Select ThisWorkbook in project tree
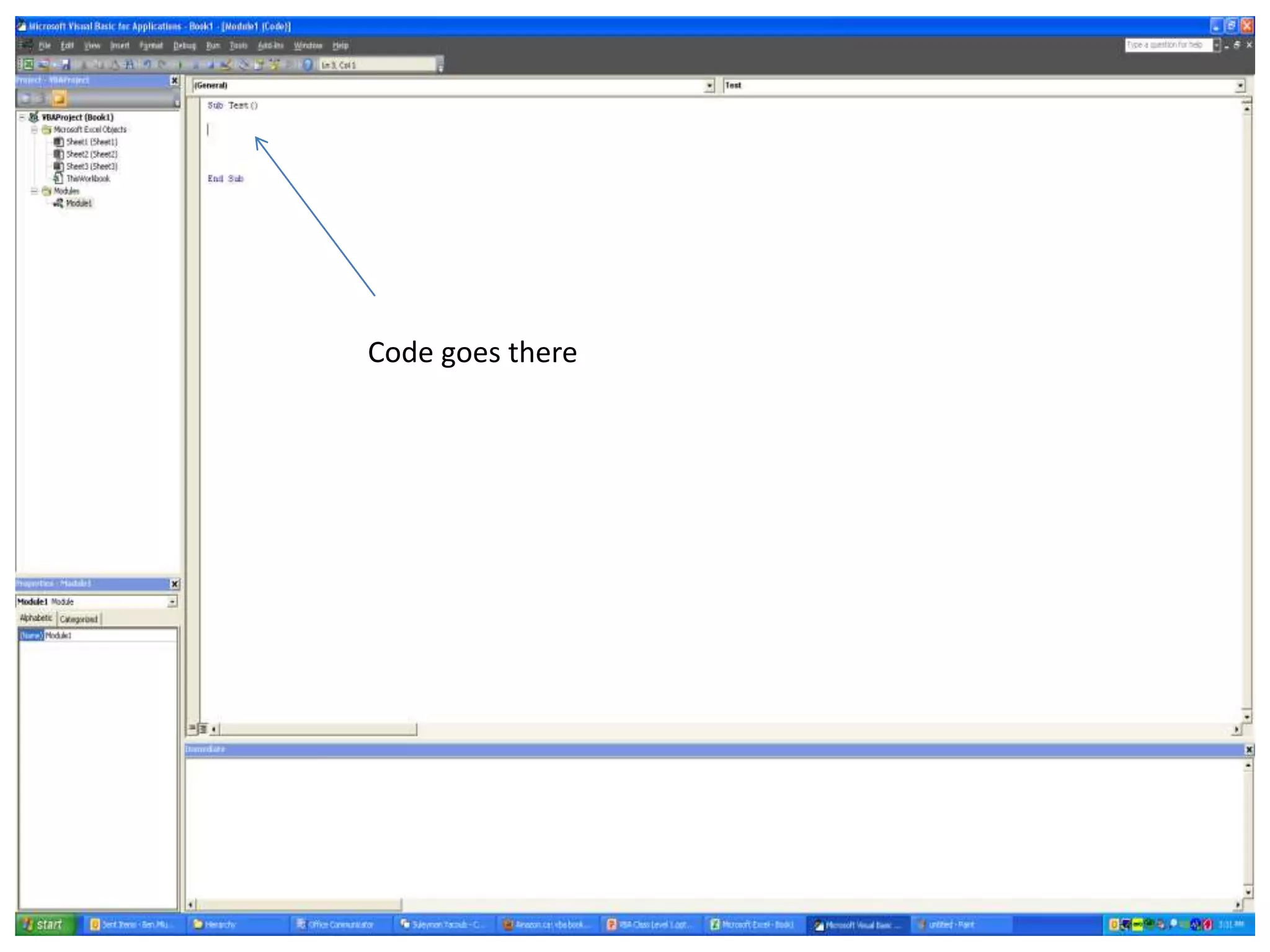This screenshot has height=952, width=1270. tap(87, 178)
